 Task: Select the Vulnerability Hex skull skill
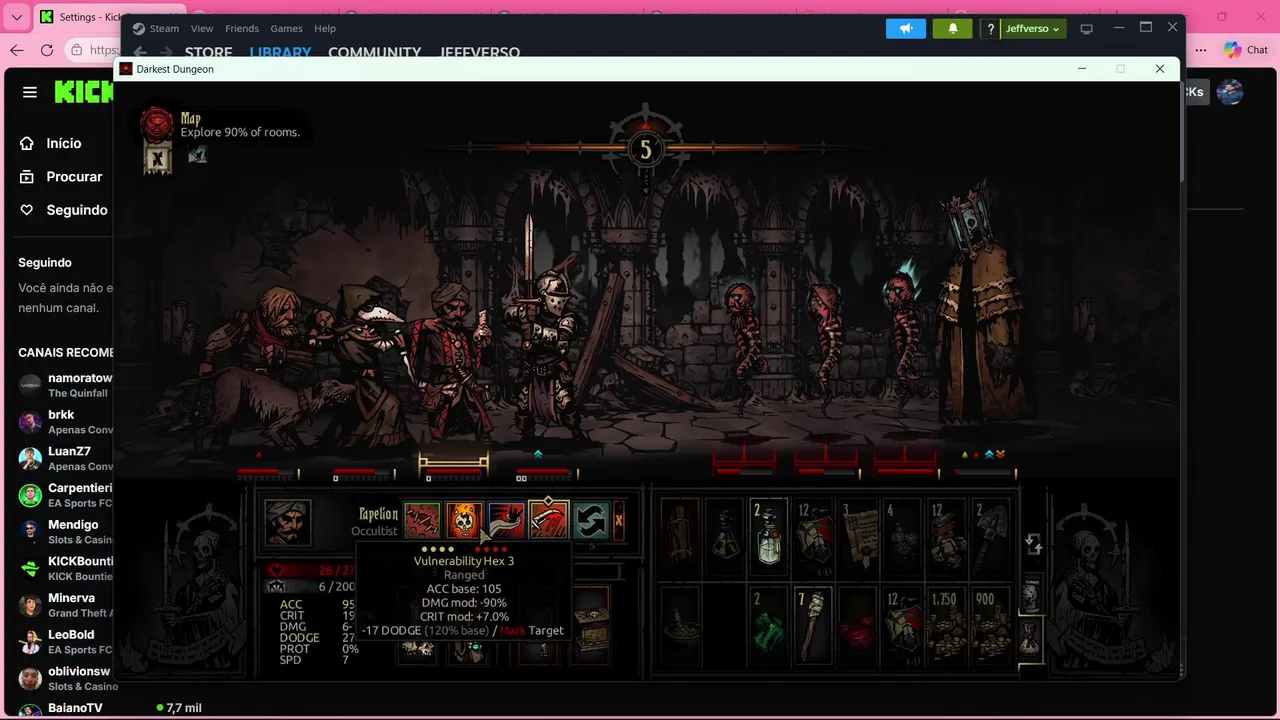pos(464,521)
